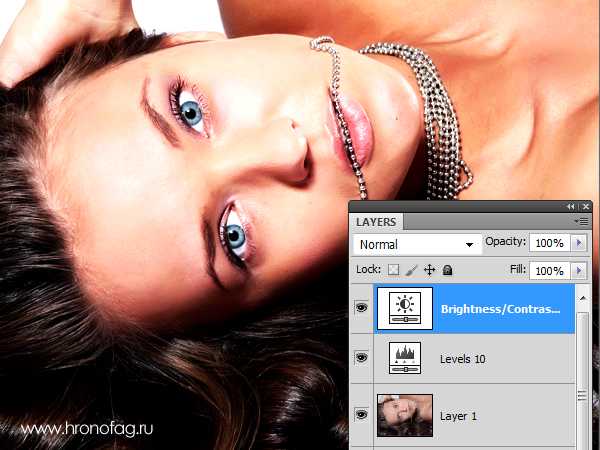
Task: Hide the Brightness/Contrast layer eye
Action: click(x=361, y=307)
